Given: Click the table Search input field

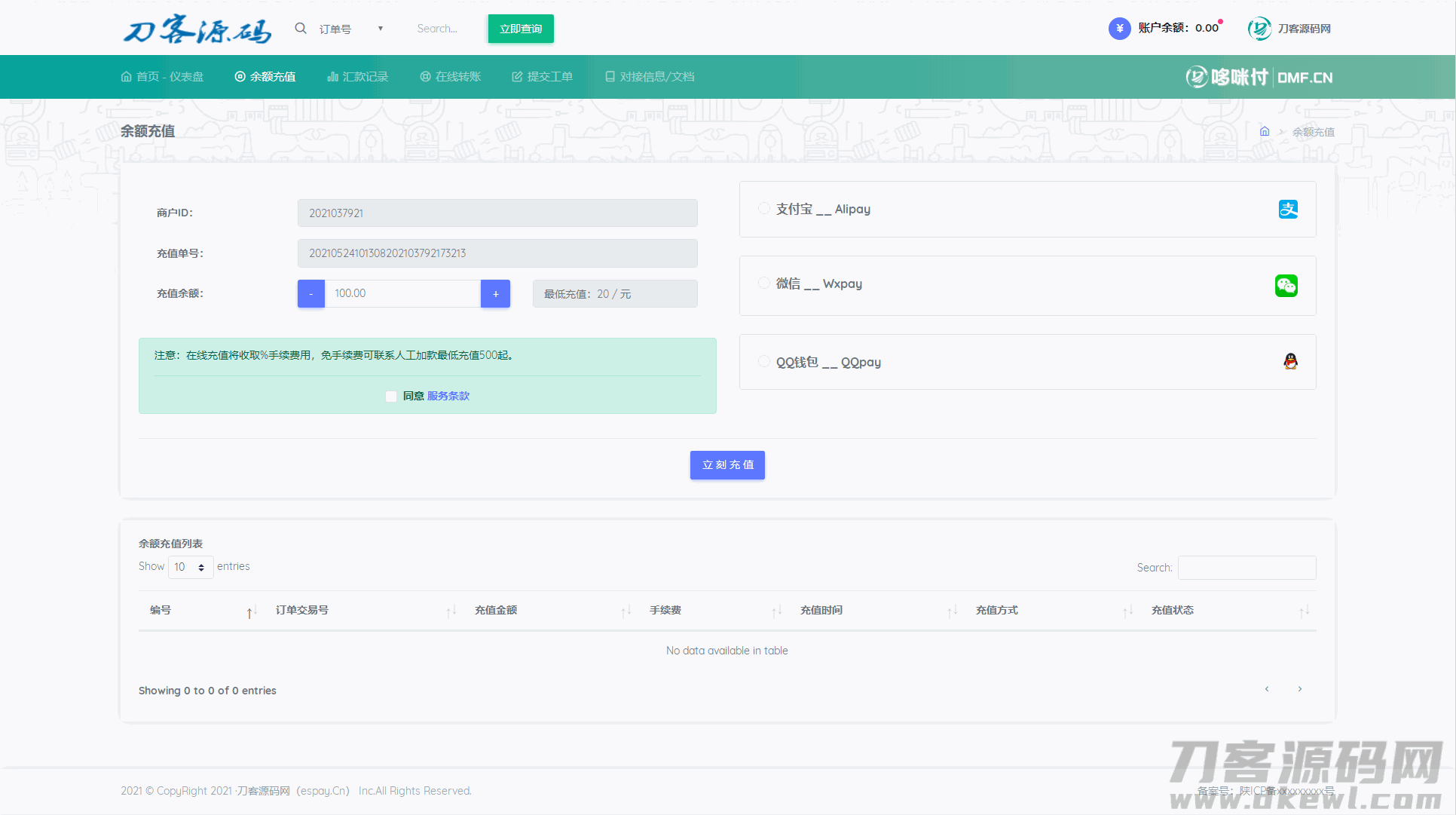Looking at the screenshot, I should click(1246, 568).
